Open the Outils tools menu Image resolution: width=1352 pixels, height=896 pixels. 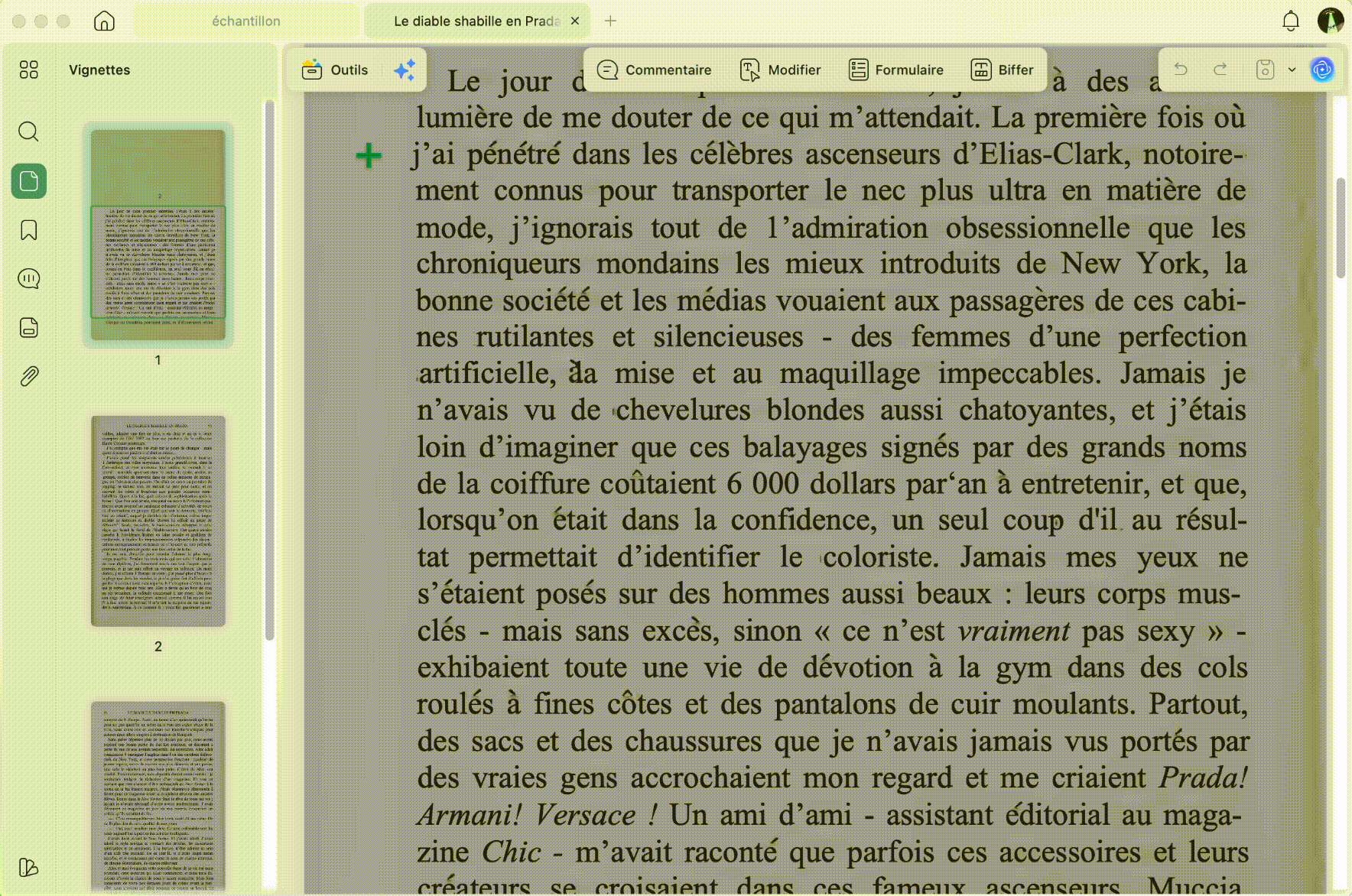pyautogui.click(x=335, y=70)
